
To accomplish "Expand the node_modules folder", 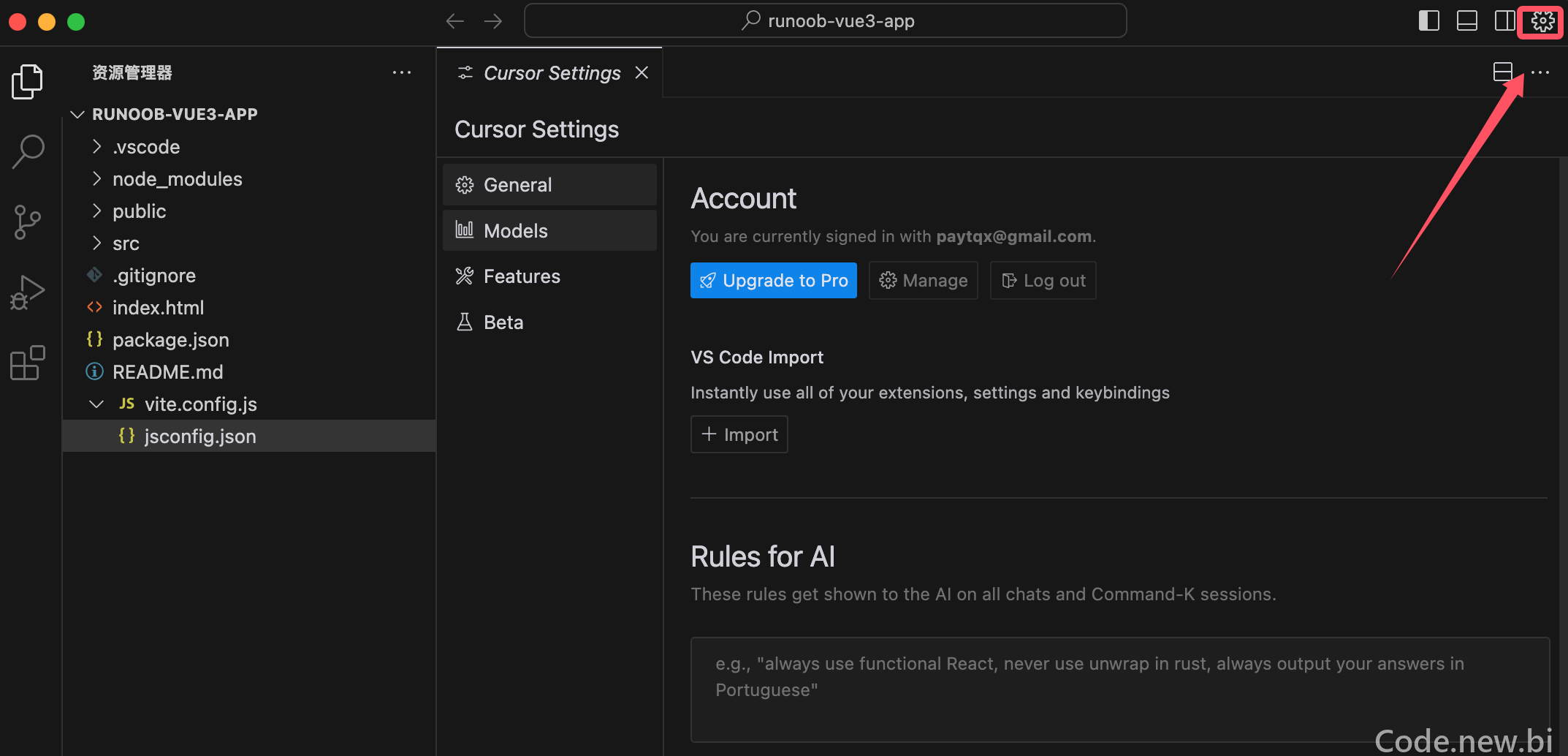I will pos(96,178).
